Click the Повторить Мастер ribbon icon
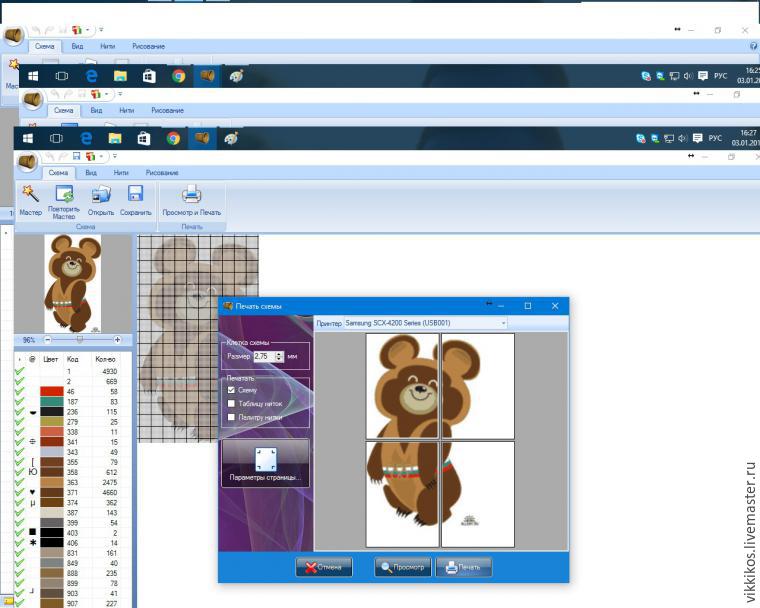 [64, 194]
